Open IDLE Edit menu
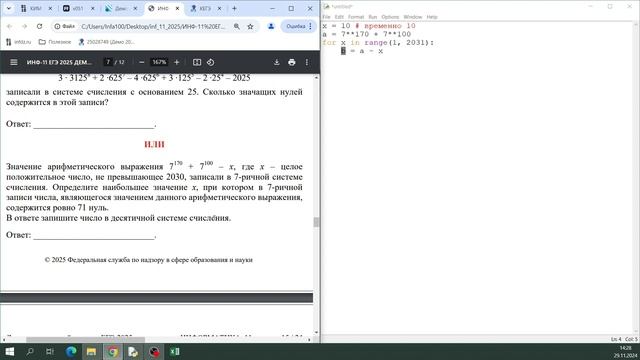The height and width of the screenshot is (360, 640). click(339, 17)
